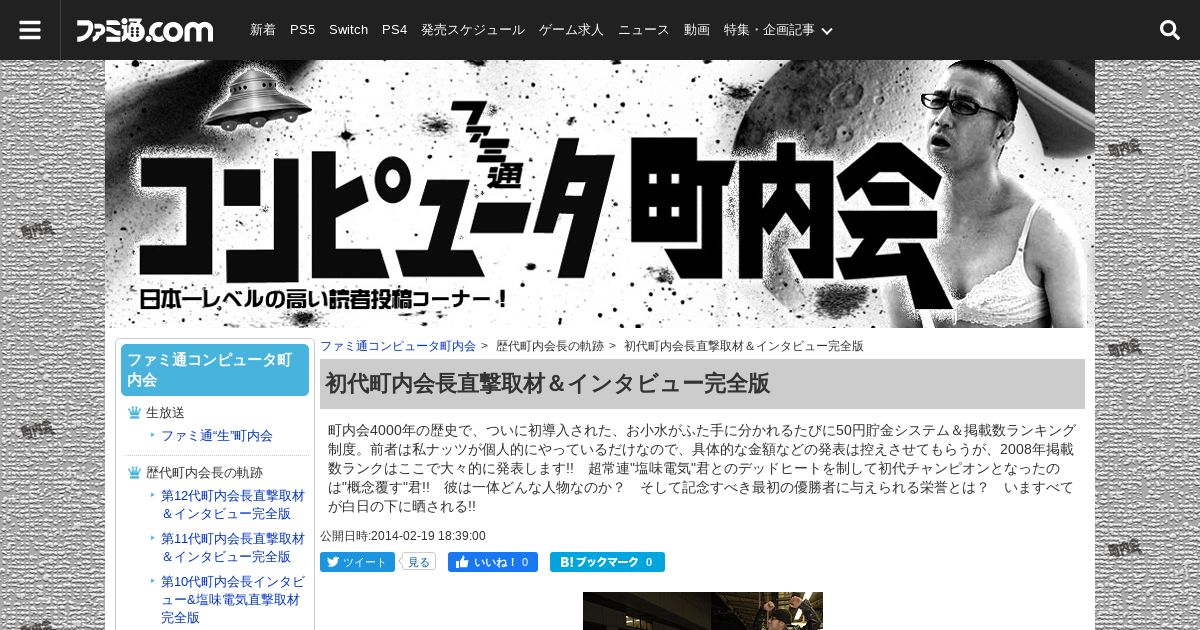The height and width of the screenshot is (630, 1200).
Task: Click the Hatena B! ブックマーク button
Action: pyautogui.click(x=607, y=562)
